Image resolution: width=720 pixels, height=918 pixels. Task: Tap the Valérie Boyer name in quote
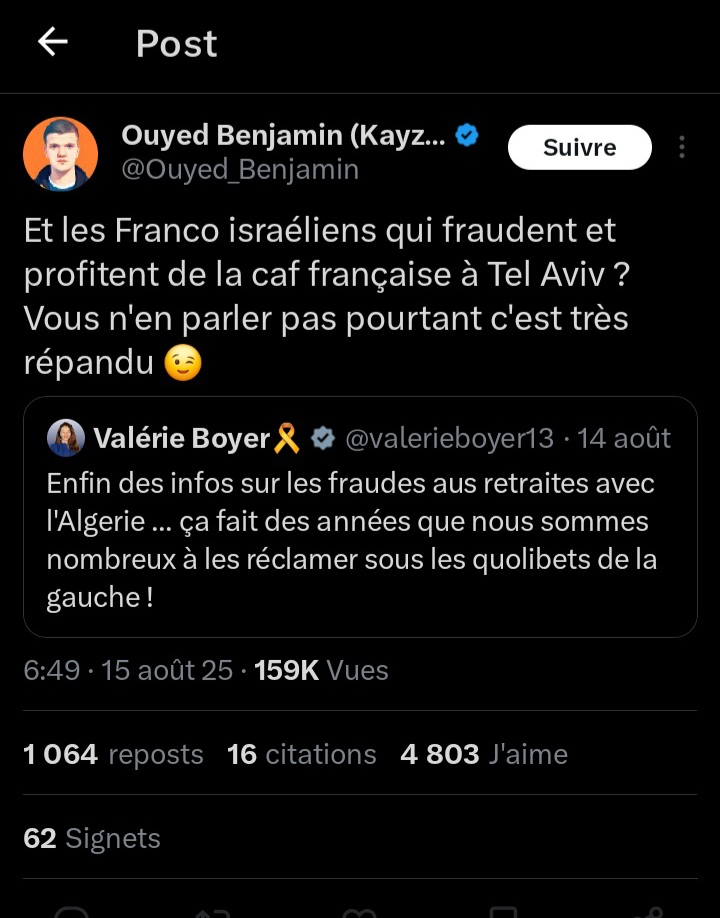(x=181, y=438)
